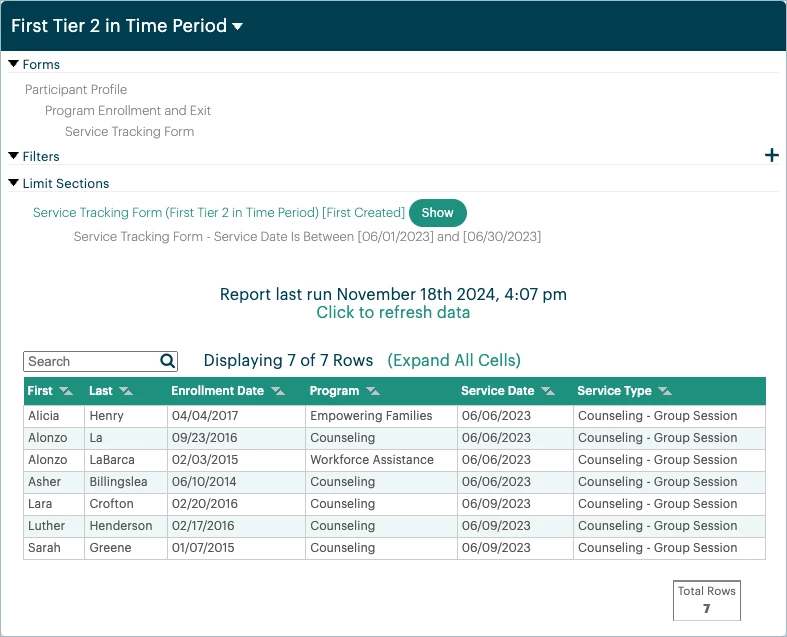Screen dimensions: 787x637
Task: Click cell 'Henderson'
Action: 125,526
